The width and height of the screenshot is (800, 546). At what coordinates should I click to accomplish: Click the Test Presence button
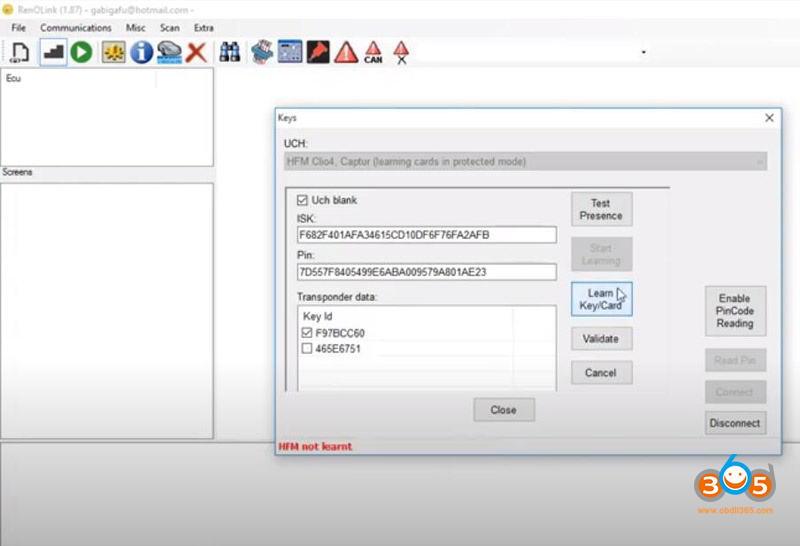tap(601, 209)
